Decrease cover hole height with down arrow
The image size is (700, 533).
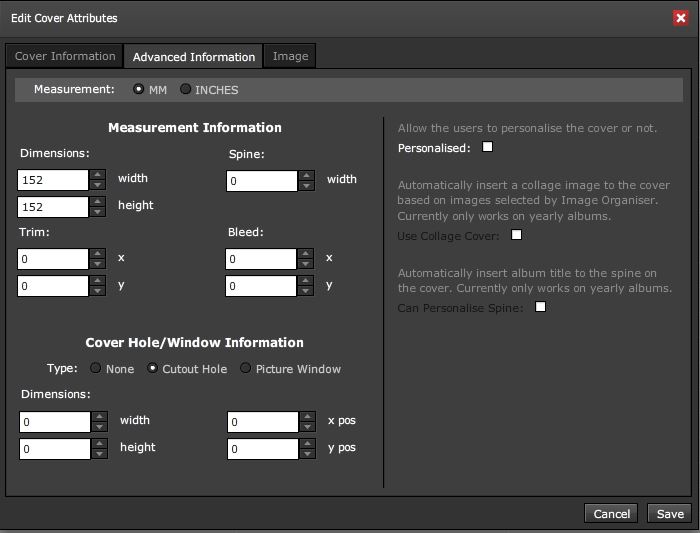[99, 454]
